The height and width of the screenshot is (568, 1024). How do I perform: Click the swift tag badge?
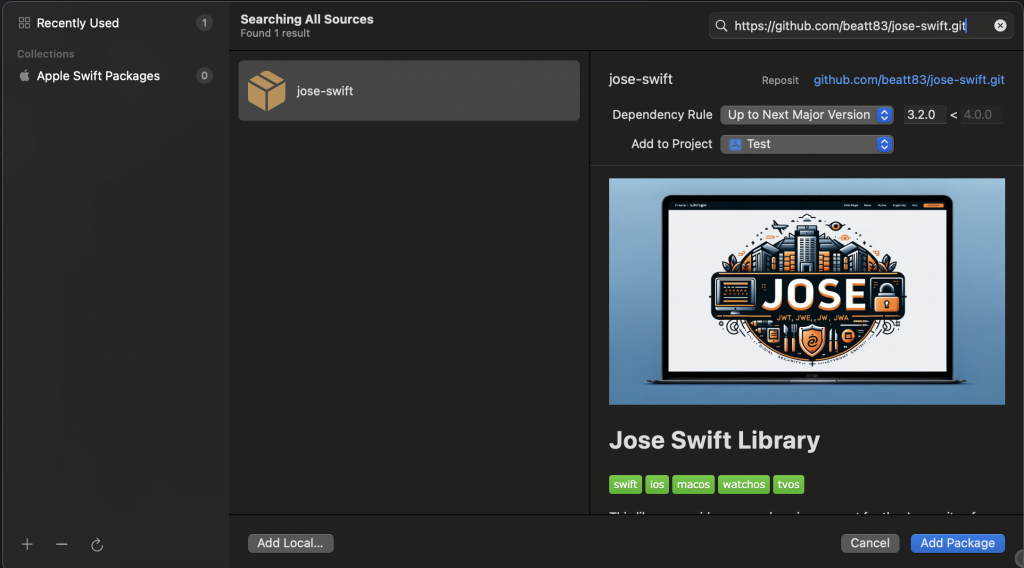pos(625,484)
